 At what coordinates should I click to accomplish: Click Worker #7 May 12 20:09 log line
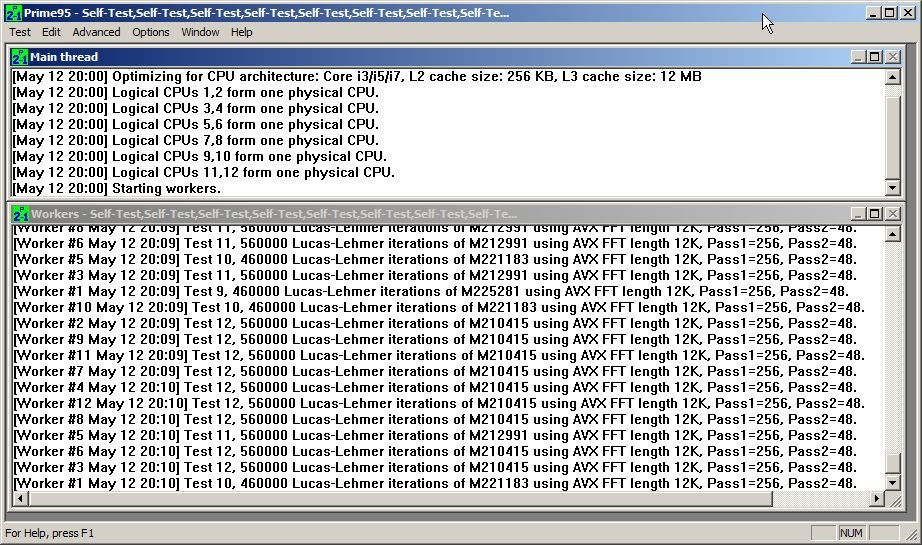(435, 371)
